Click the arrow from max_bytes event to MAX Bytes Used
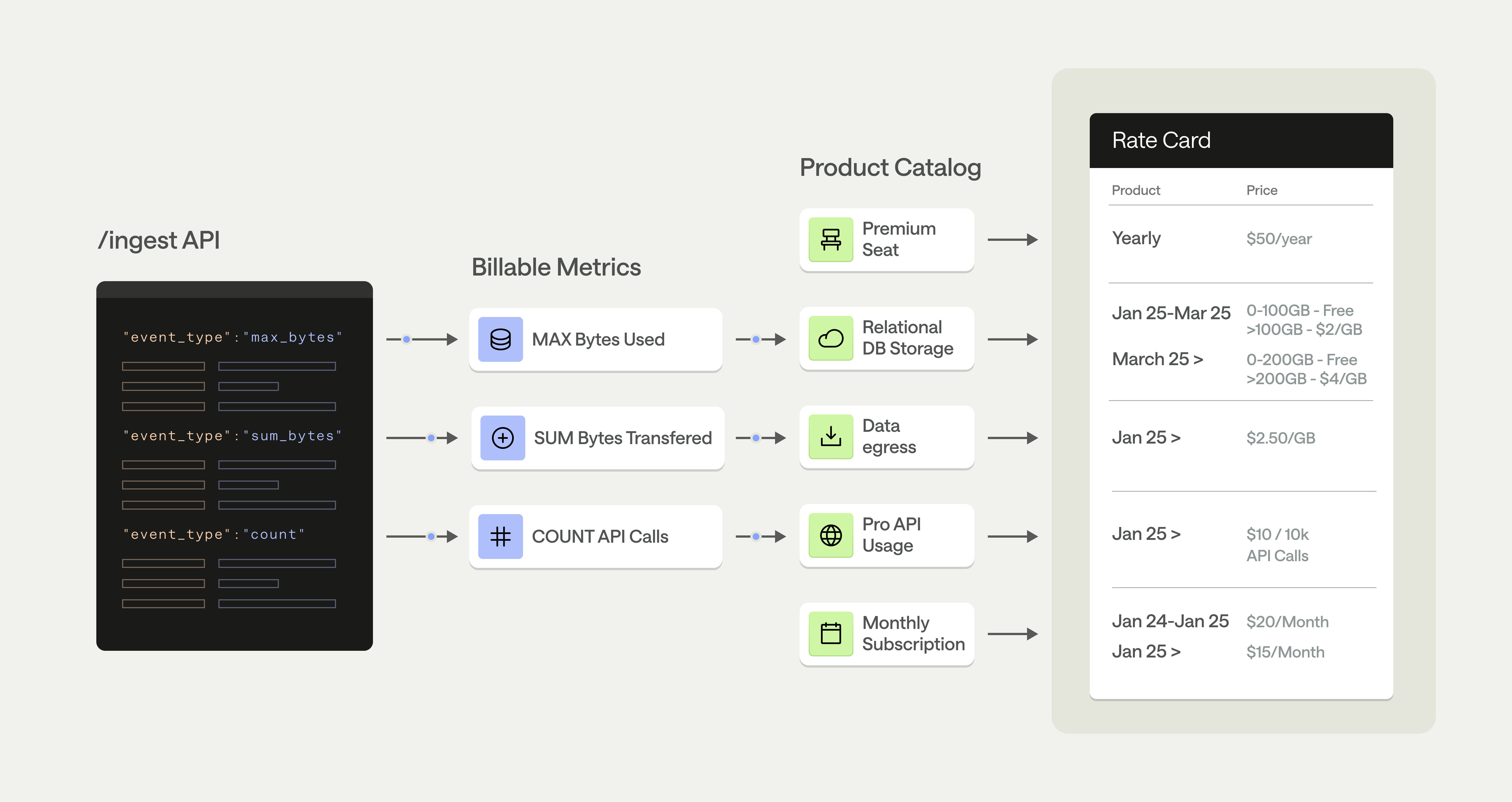 coord(421,339)
